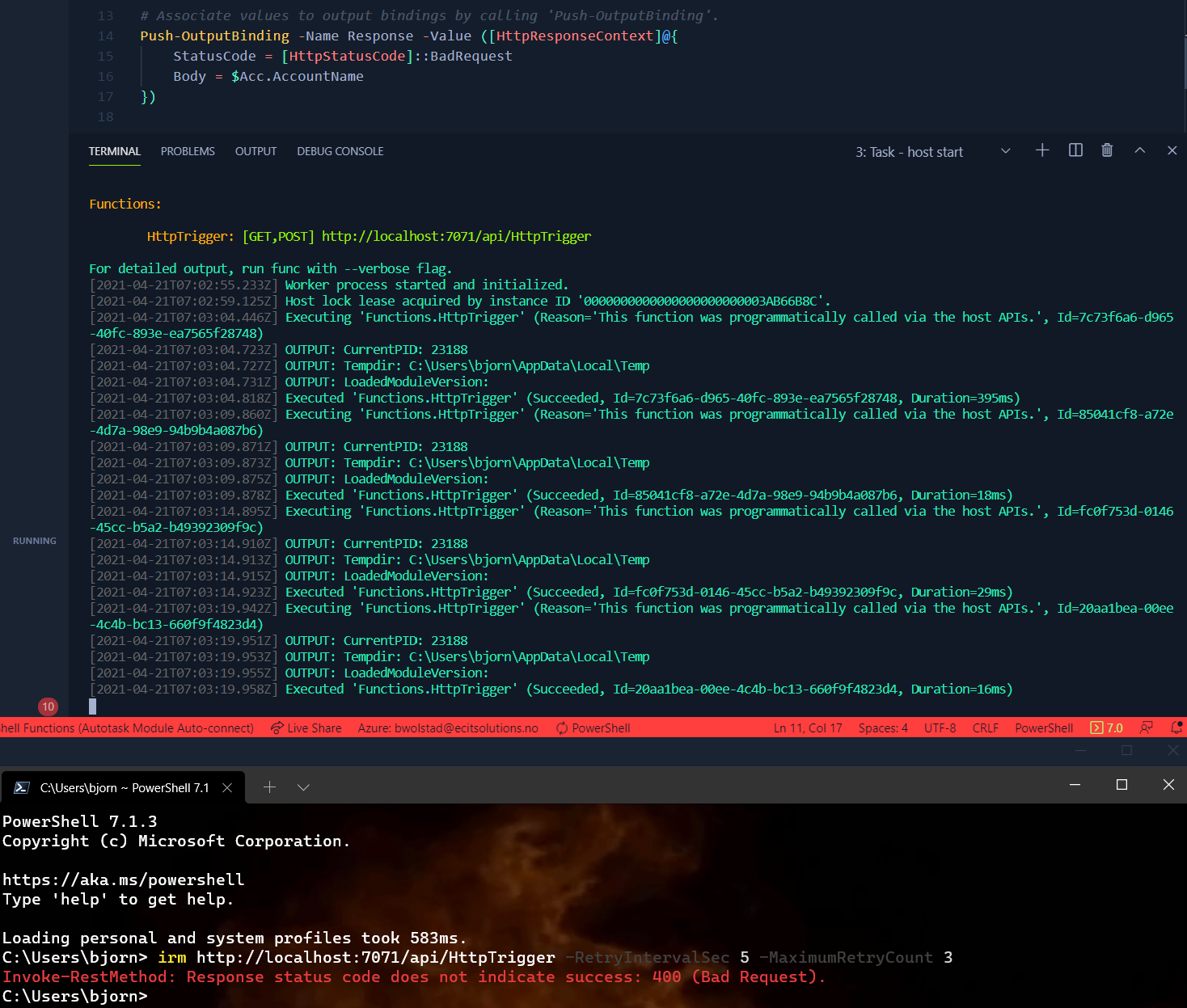The height and width of the screenshot is (1008, 1187).
Task: Toggle UTF-8 encoding in status bar
Action: click(940, 728)
